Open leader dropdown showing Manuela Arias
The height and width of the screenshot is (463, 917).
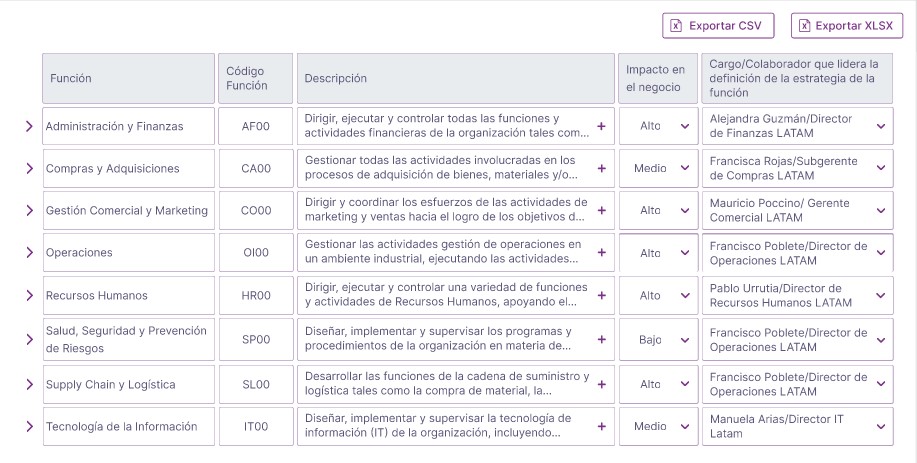click(796, 427)
